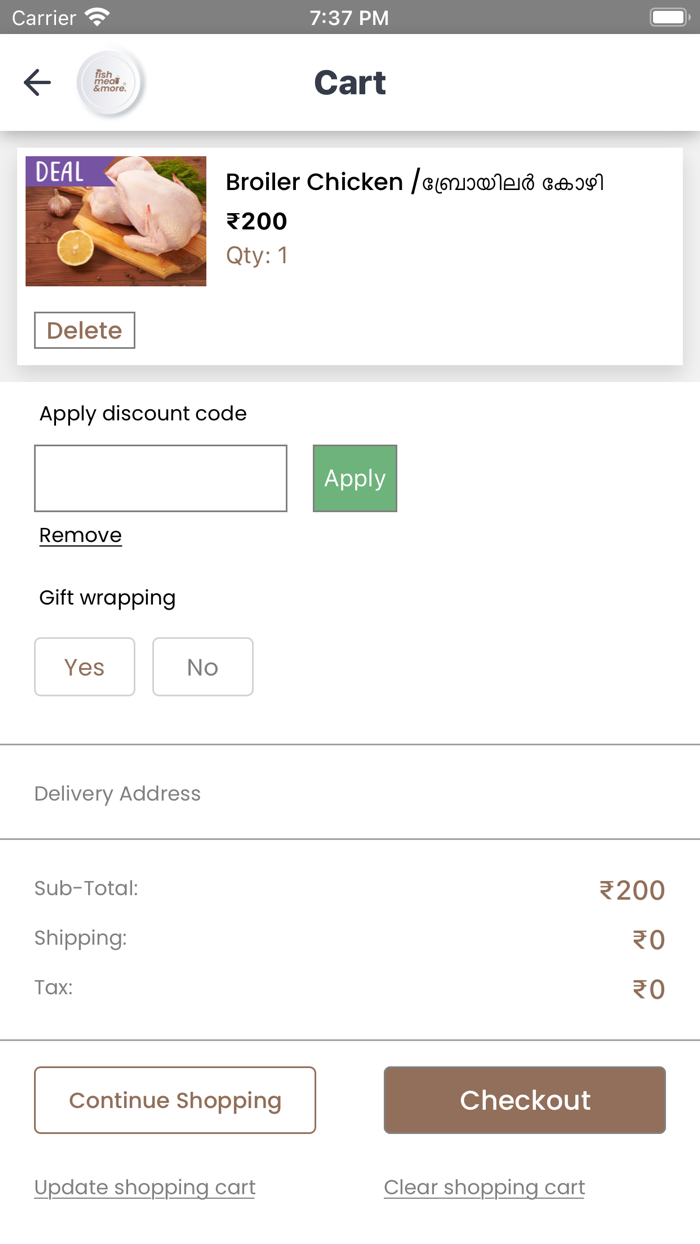Proceed to Checkout

pyautogui.click(x=525, y=1100)
